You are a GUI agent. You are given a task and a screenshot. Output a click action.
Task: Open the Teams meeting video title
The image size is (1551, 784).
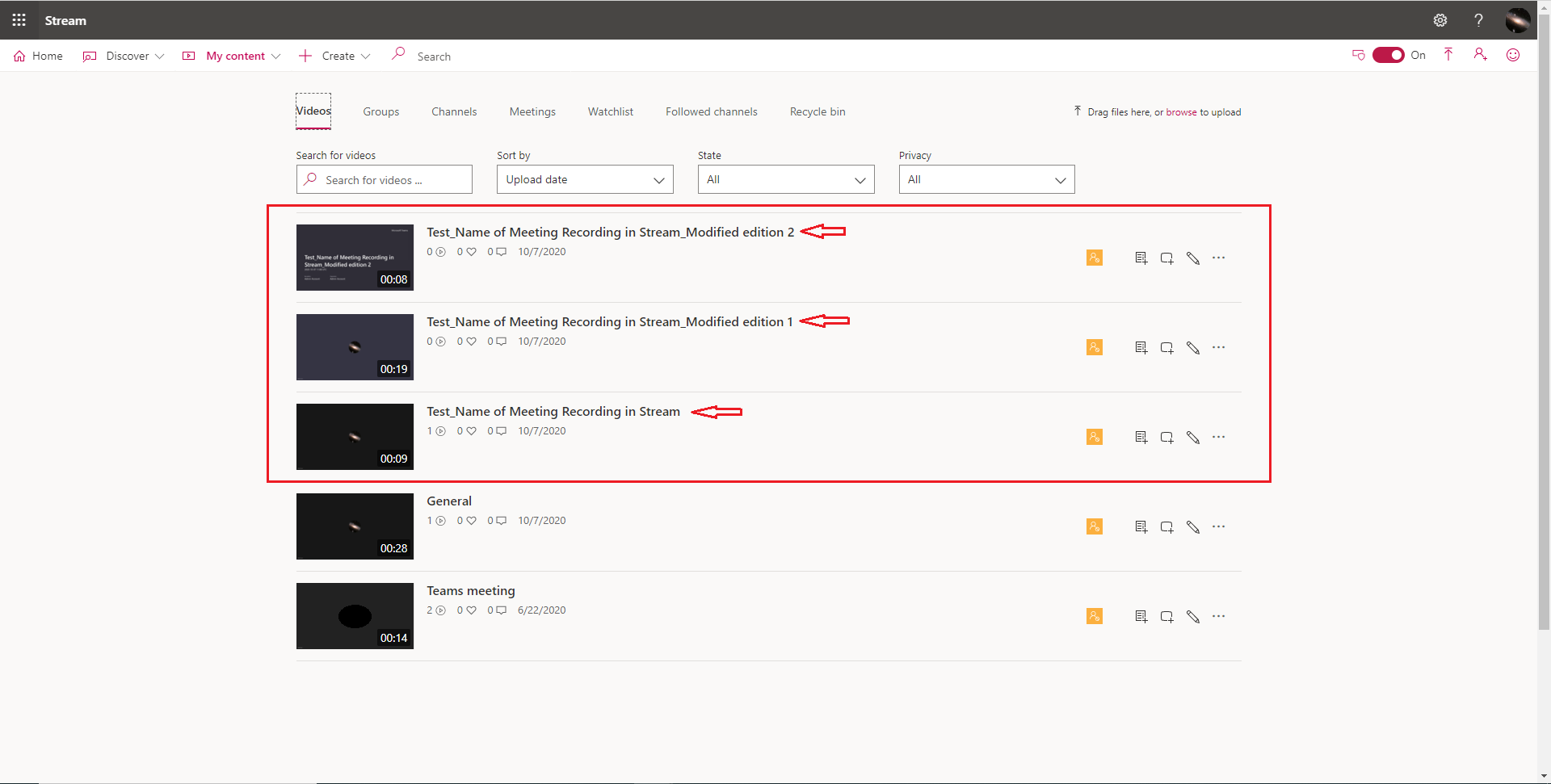coord(471,590)
